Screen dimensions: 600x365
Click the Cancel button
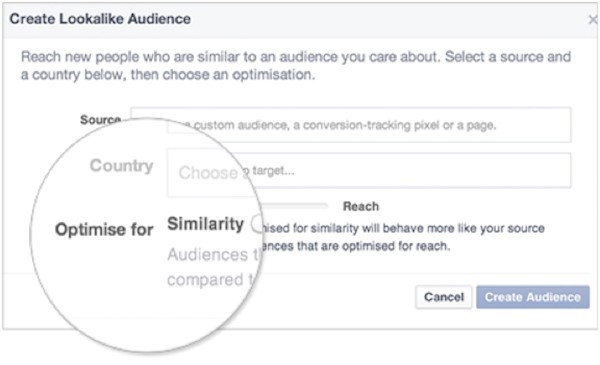point(443,297)
